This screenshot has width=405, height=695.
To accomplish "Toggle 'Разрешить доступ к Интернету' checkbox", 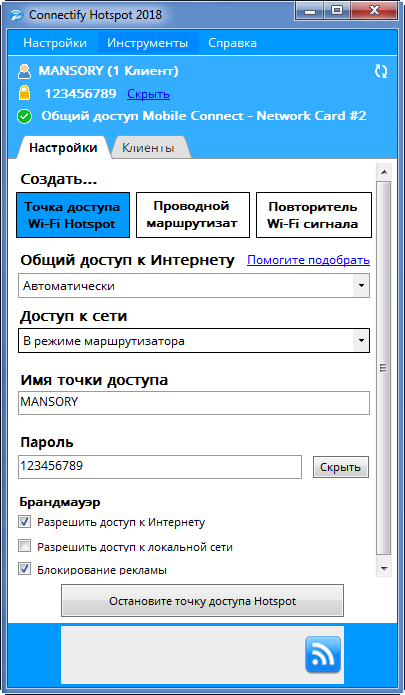I will coord(24,522).
